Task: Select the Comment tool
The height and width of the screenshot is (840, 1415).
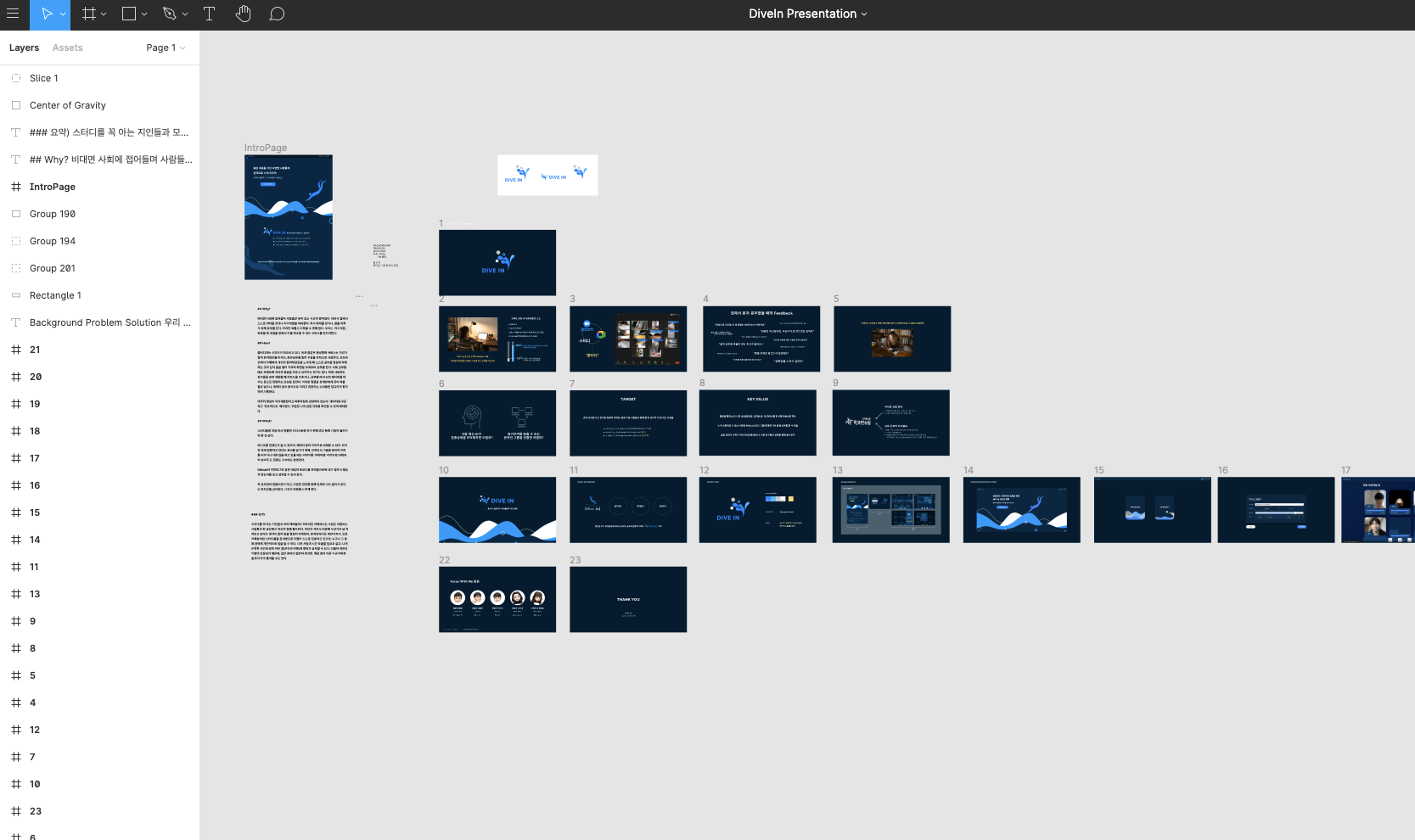Action: click(x=277, y=14)
